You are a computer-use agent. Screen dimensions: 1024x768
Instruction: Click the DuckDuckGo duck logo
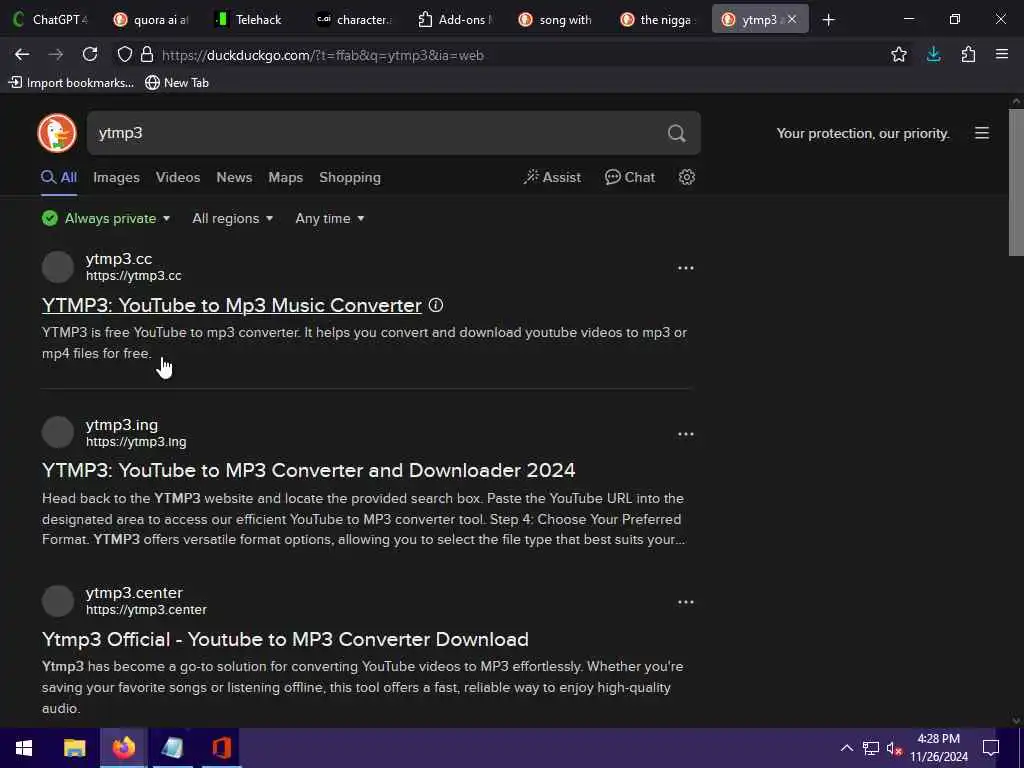pyautogui.click(x=57, y=133)
